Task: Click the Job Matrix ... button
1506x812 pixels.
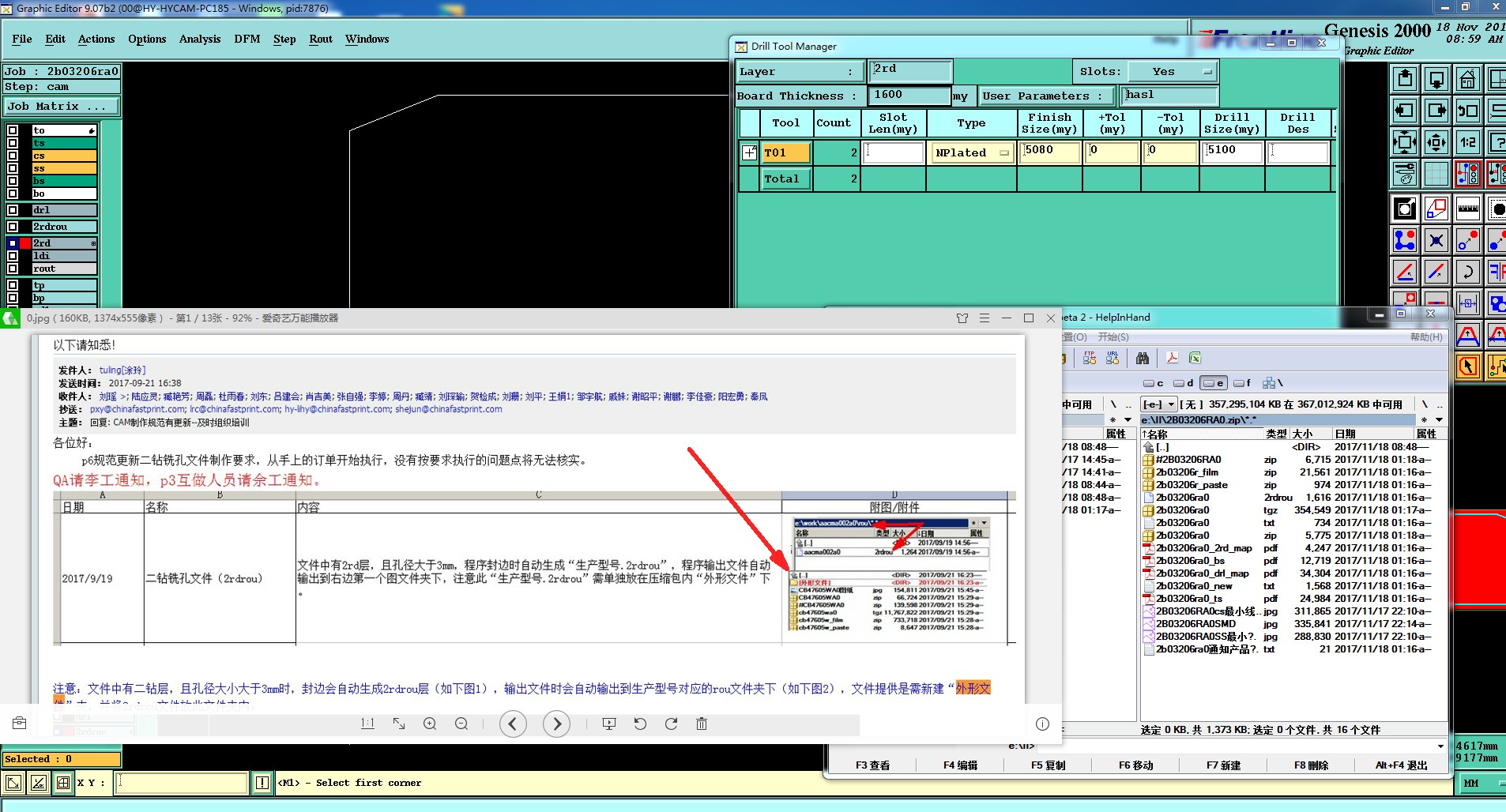Action: [x=62, y=106]
